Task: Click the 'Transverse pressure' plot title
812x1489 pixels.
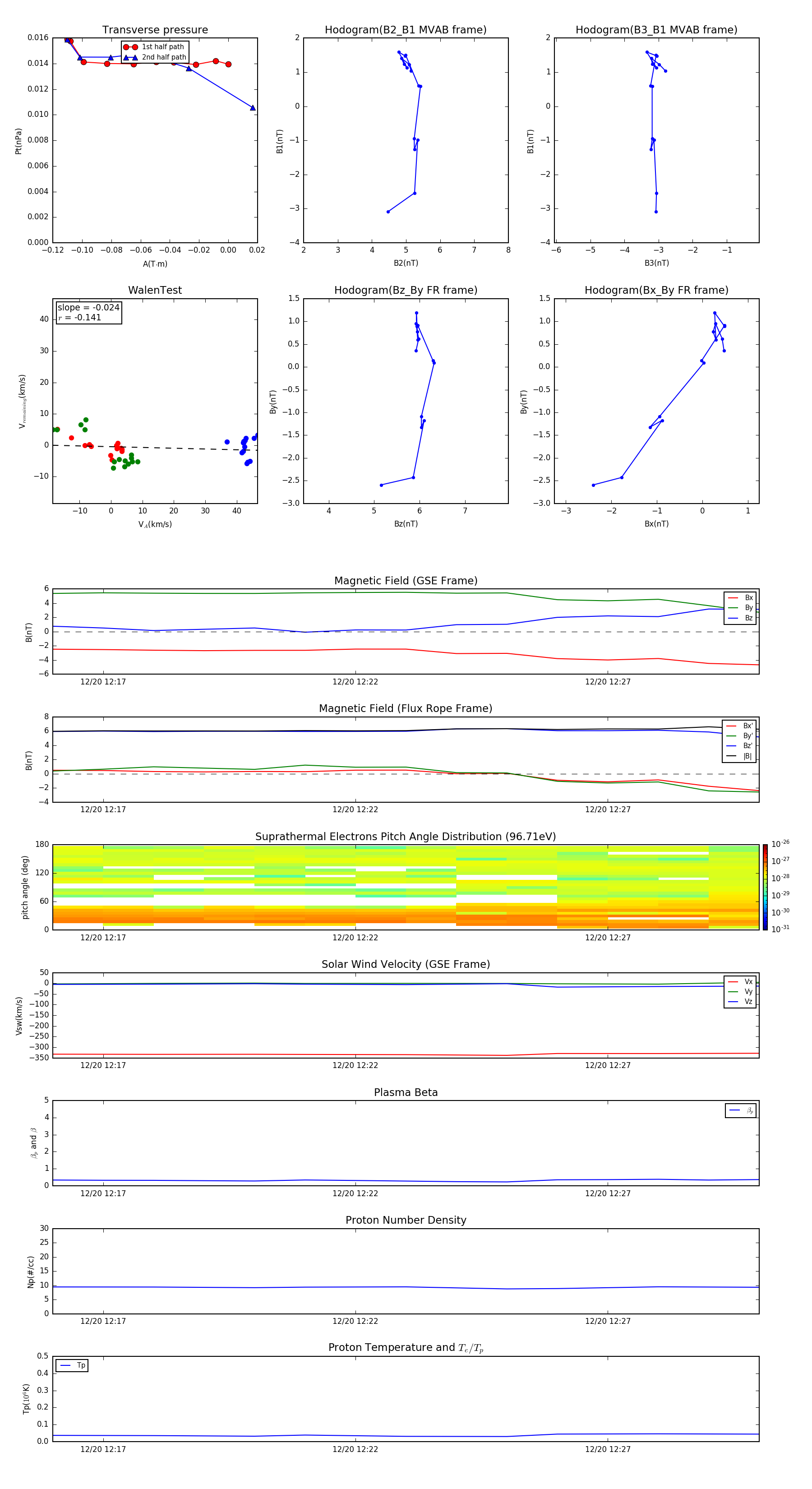Action: pos(155,30)
